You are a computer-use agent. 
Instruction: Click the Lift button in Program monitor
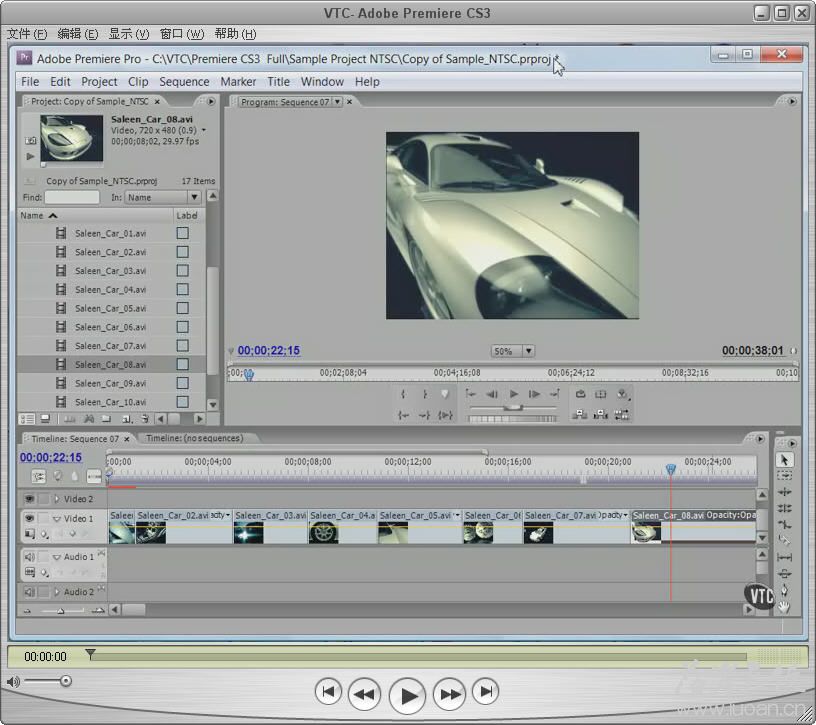[580, 414]
